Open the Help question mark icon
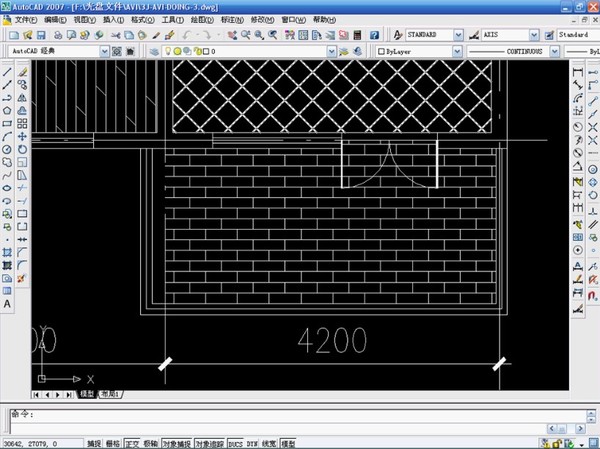Image resolution: width=600 pixels, height=449 pixels. click(374, 35)
